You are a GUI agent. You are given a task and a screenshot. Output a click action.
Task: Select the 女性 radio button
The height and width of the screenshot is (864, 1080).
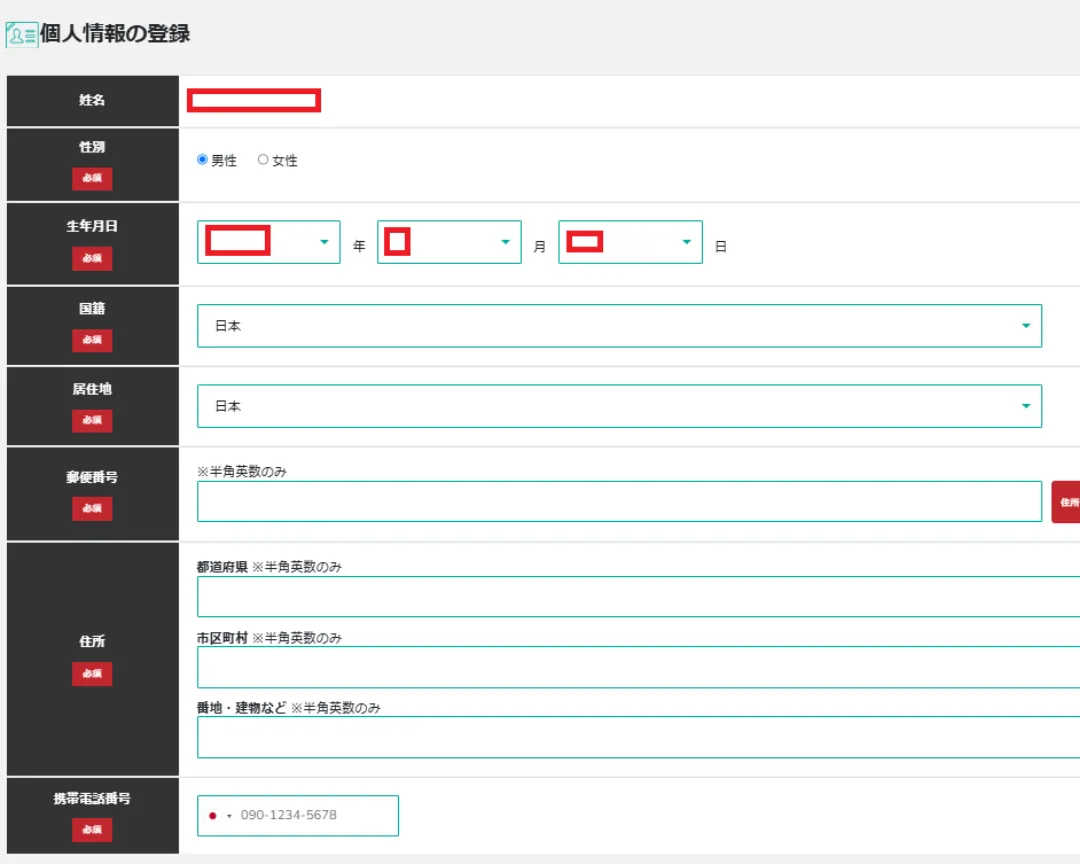[263, 160]
